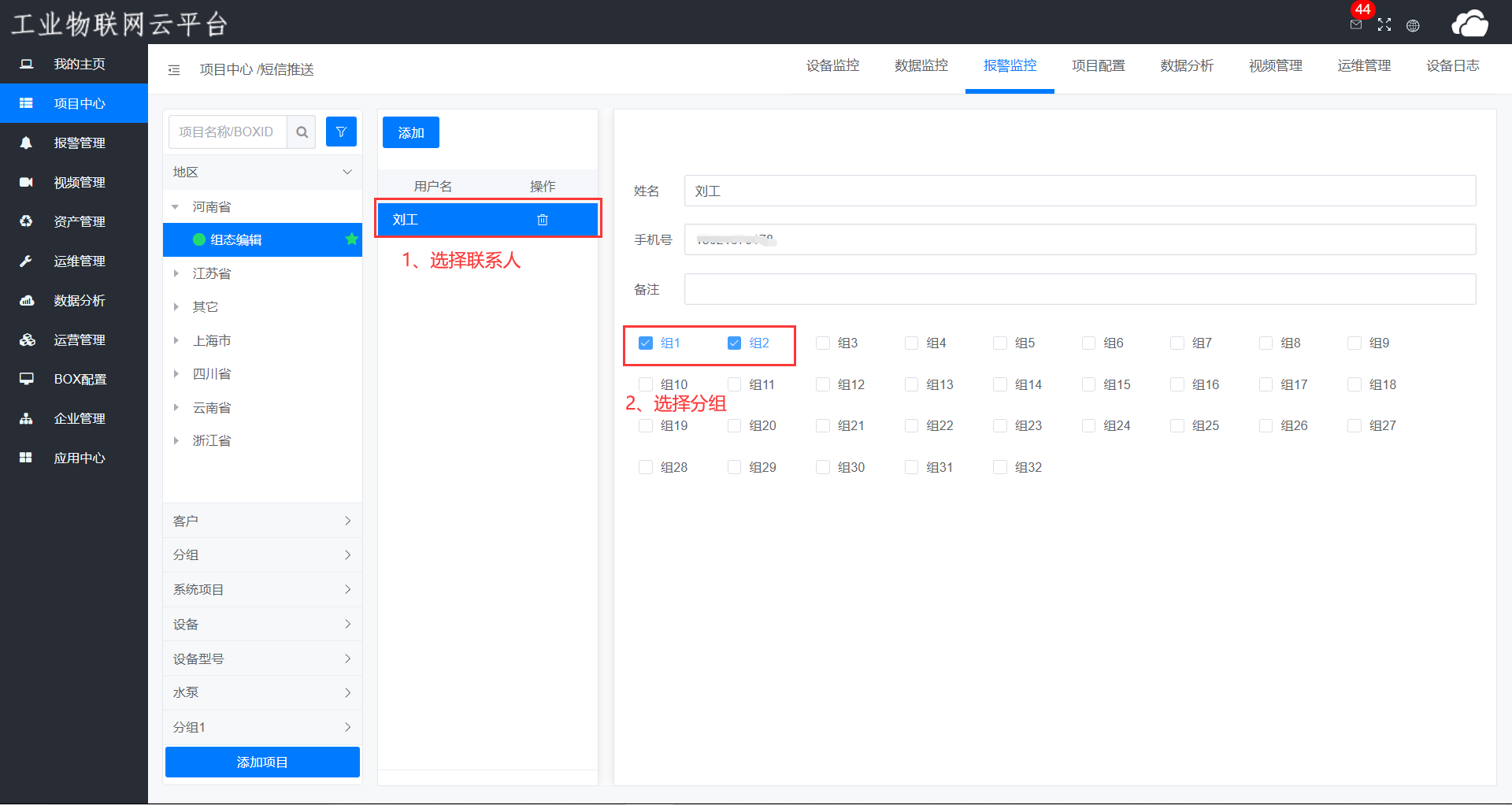Expand the 客户 filter section
The width and height of the screenshot is (1512, 805).
click(x=347, y=521)
